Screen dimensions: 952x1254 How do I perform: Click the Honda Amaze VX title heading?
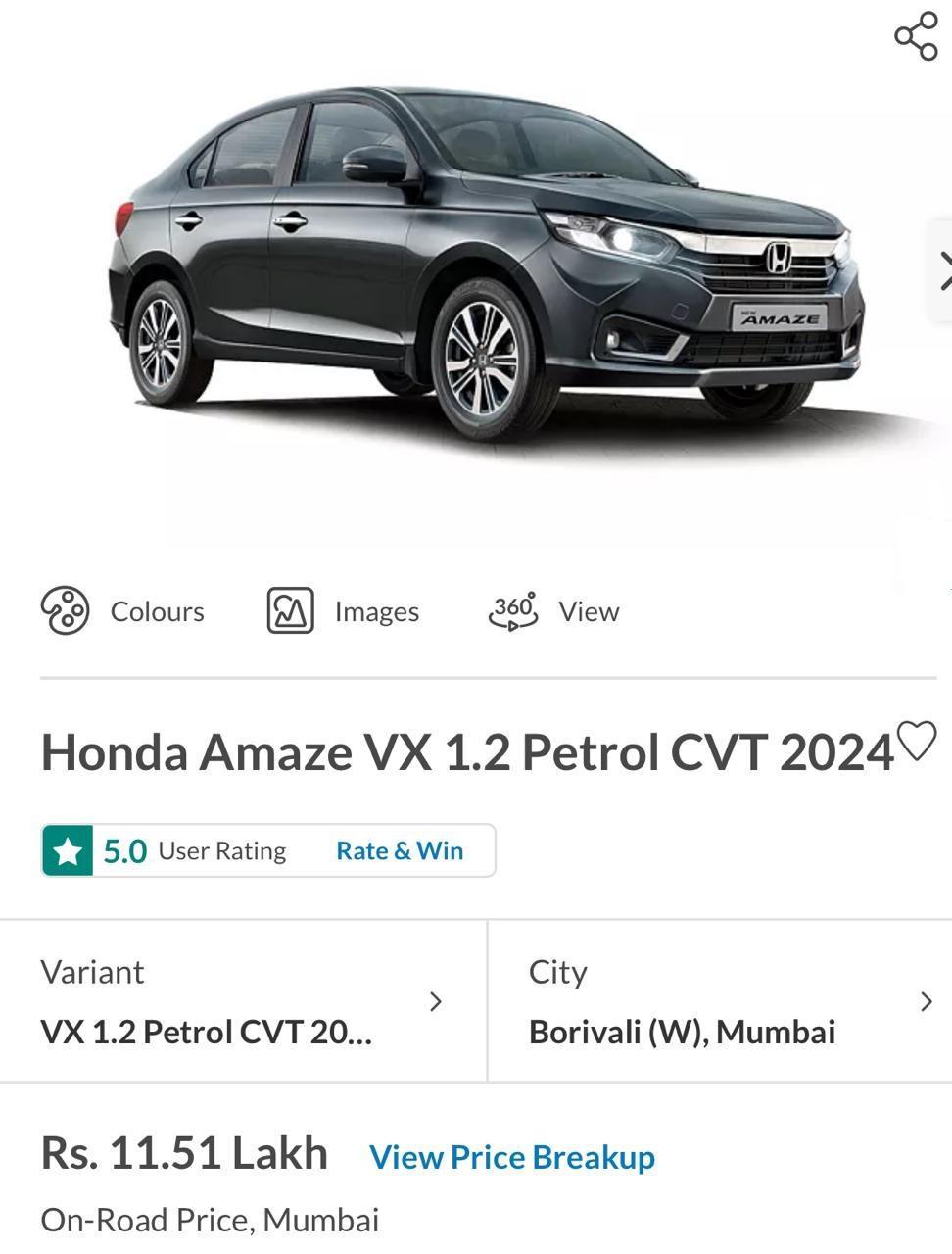coord(467,752)
